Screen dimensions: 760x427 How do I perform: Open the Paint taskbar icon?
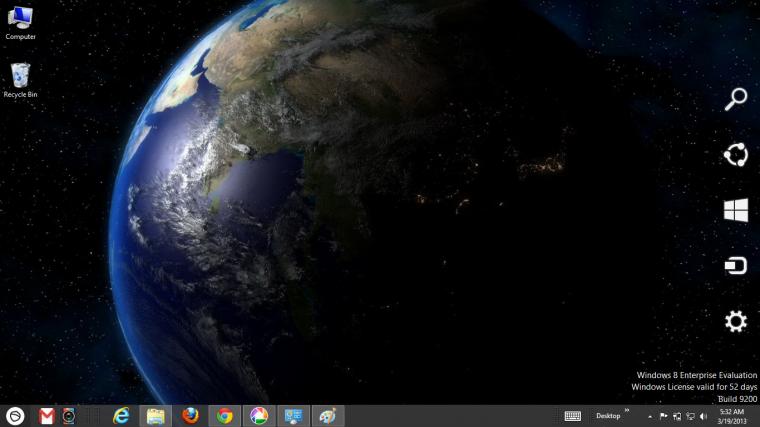328,416
